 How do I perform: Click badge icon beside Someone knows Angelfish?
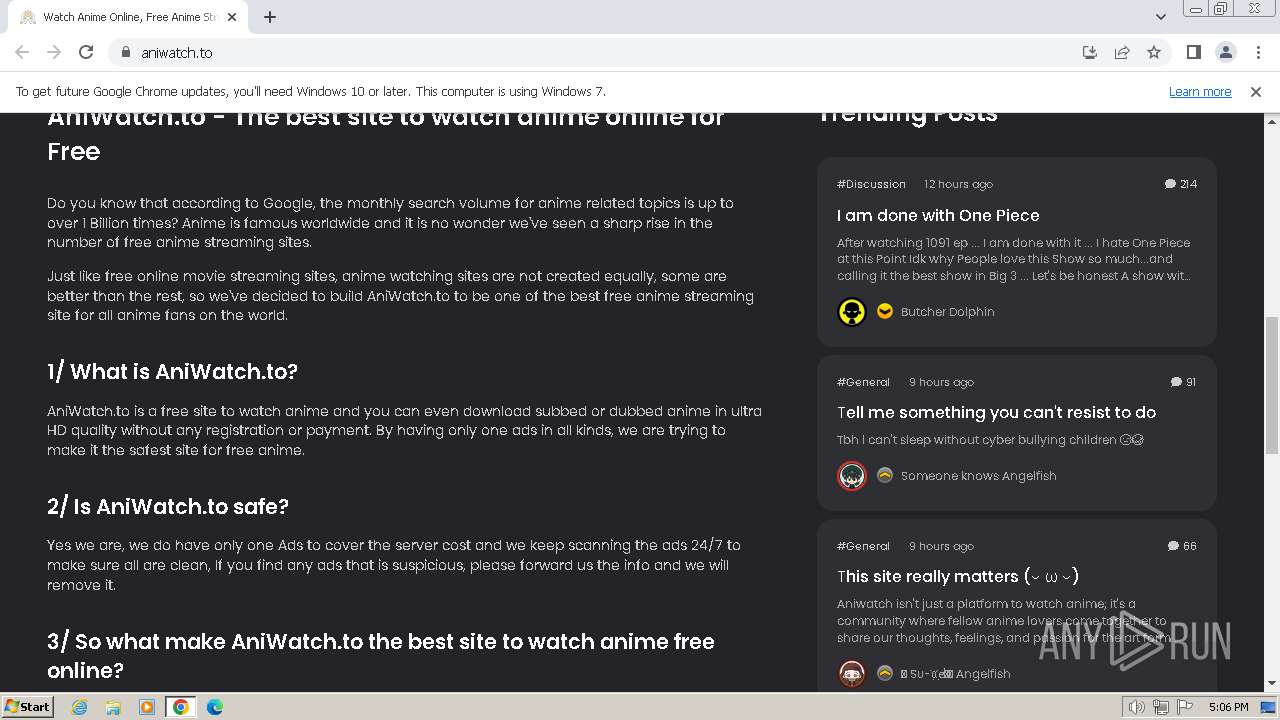pos(884,475)
